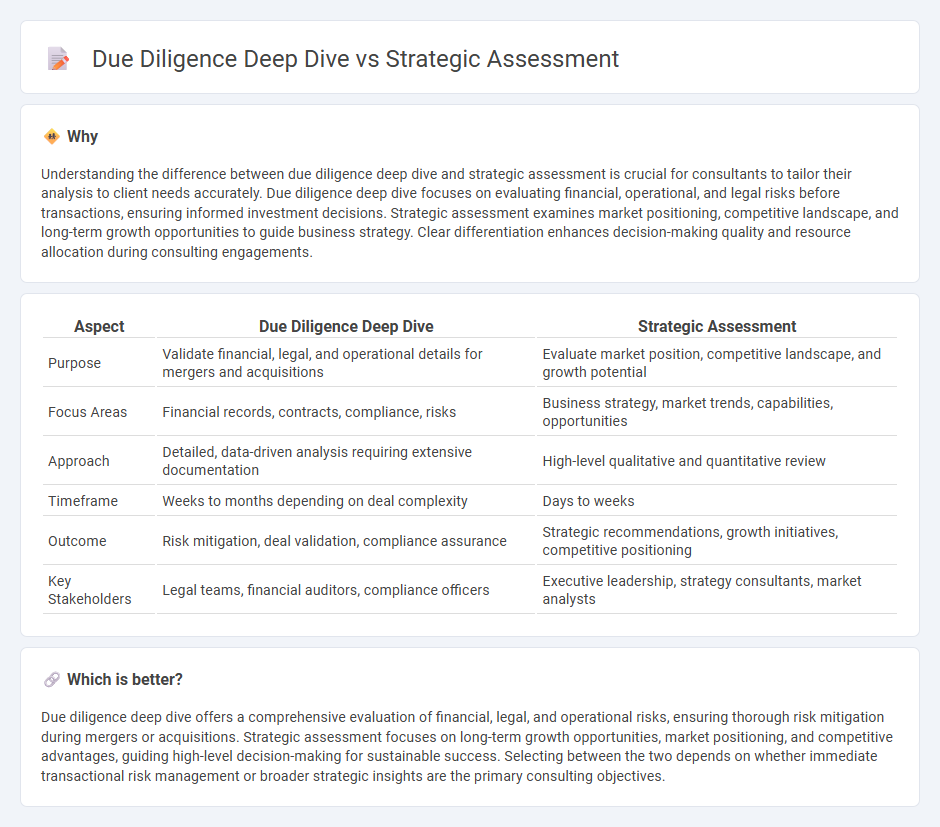This screenshot has height=827, width=940.
Task: Click cell 'Risk mitigation, deal validation, compliance assurance'
Action: [346, 541]
